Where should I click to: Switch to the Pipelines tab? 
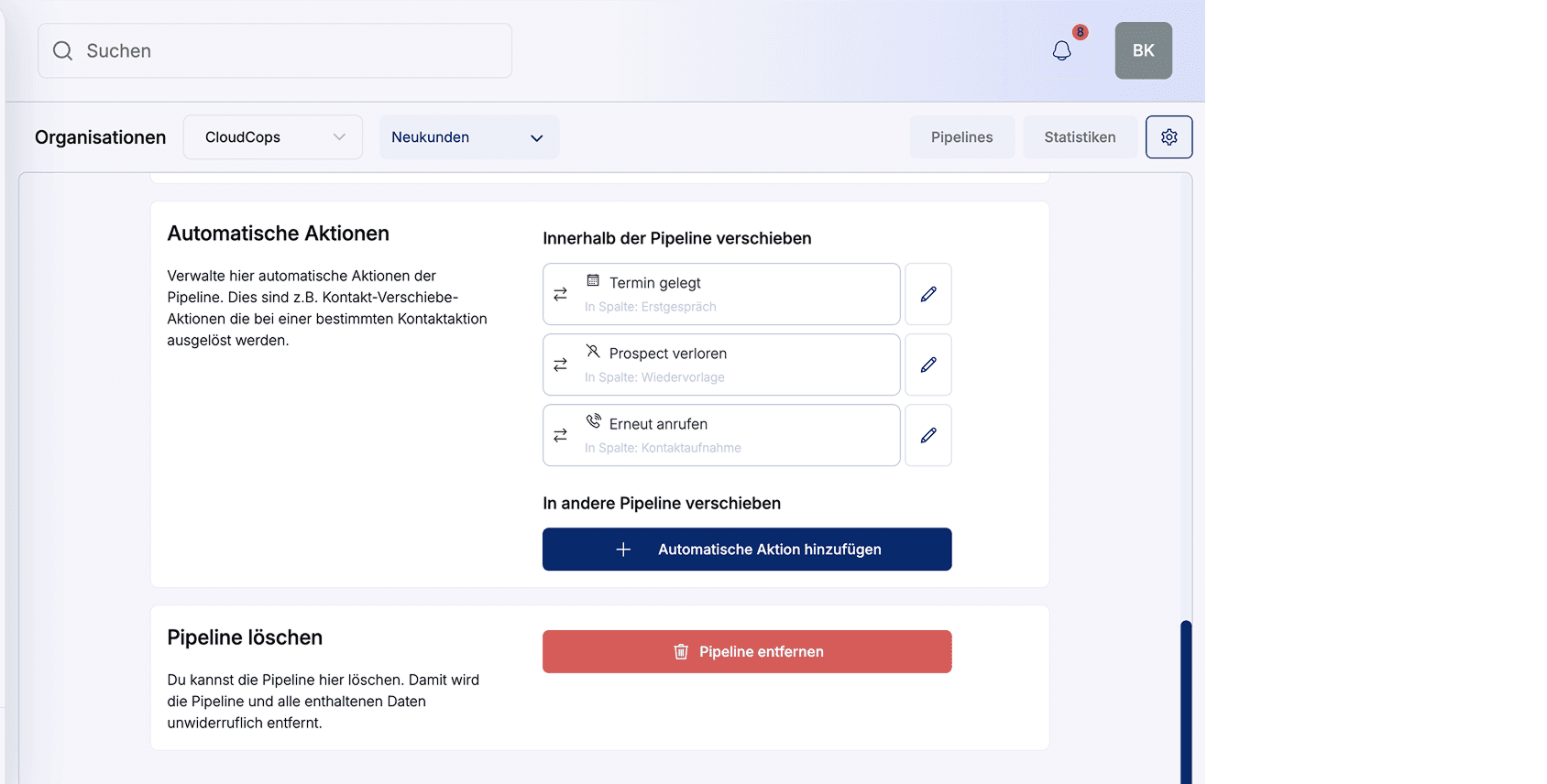pyautogui.click(x=961, y=137)
